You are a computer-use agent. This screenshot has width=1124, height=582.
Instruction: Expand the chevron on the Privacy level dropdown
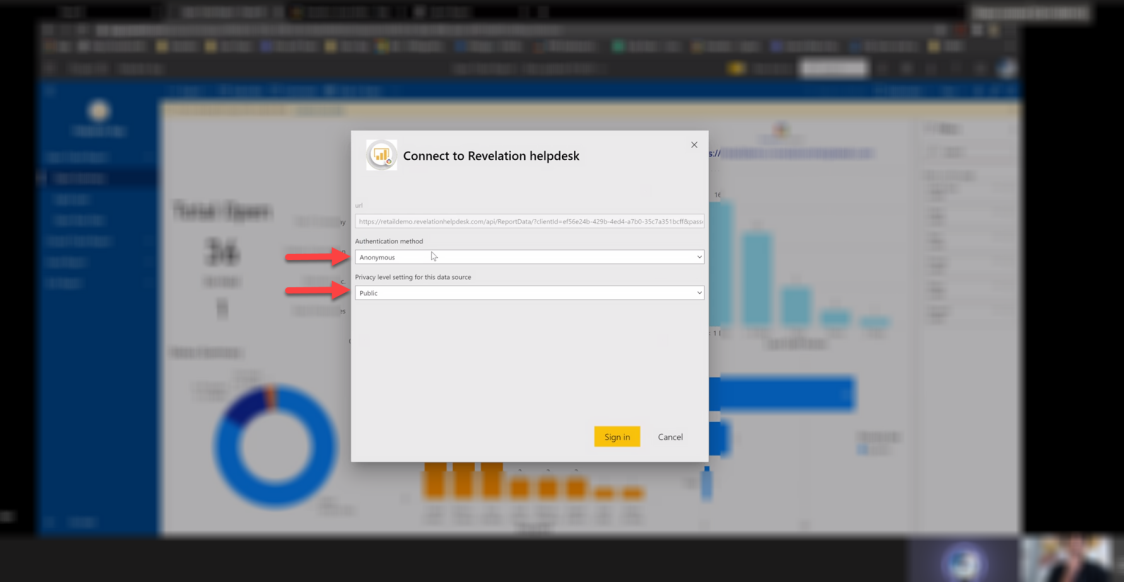point(699,292)
